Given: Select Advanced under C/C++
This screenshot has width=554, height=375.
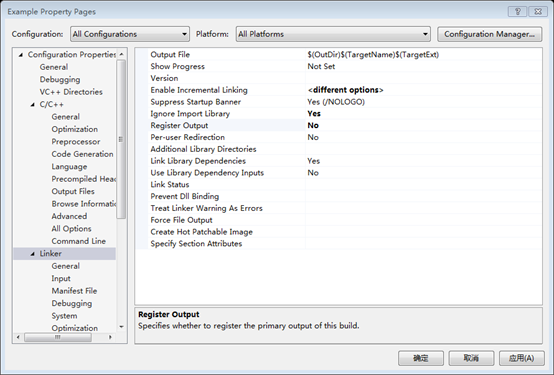Looking at the screenshot, I should pyautogui.click(x=69, y=216).
